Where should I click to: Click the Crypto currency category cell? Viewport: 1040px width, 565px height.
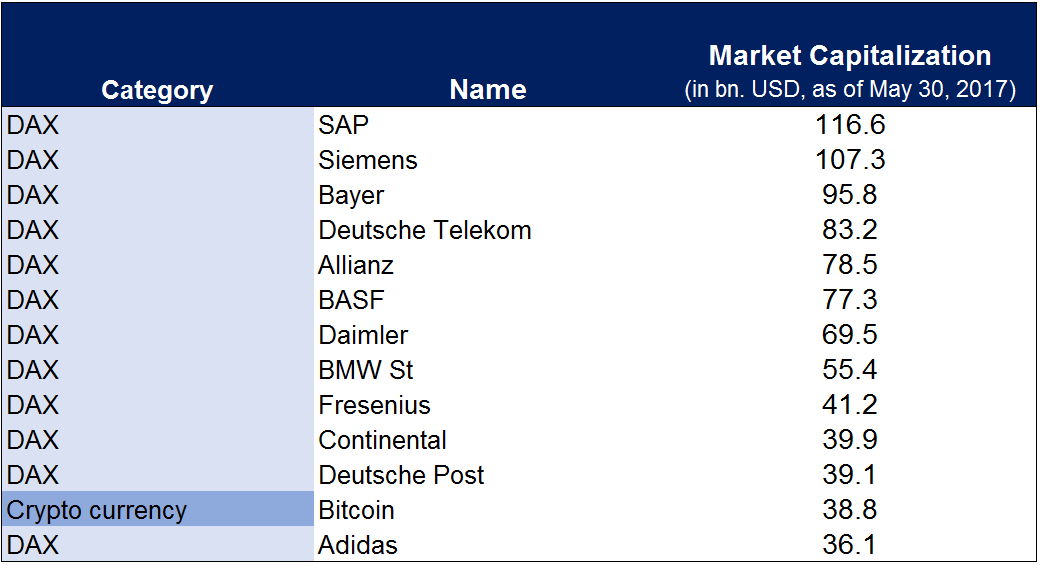coord(97,510)
